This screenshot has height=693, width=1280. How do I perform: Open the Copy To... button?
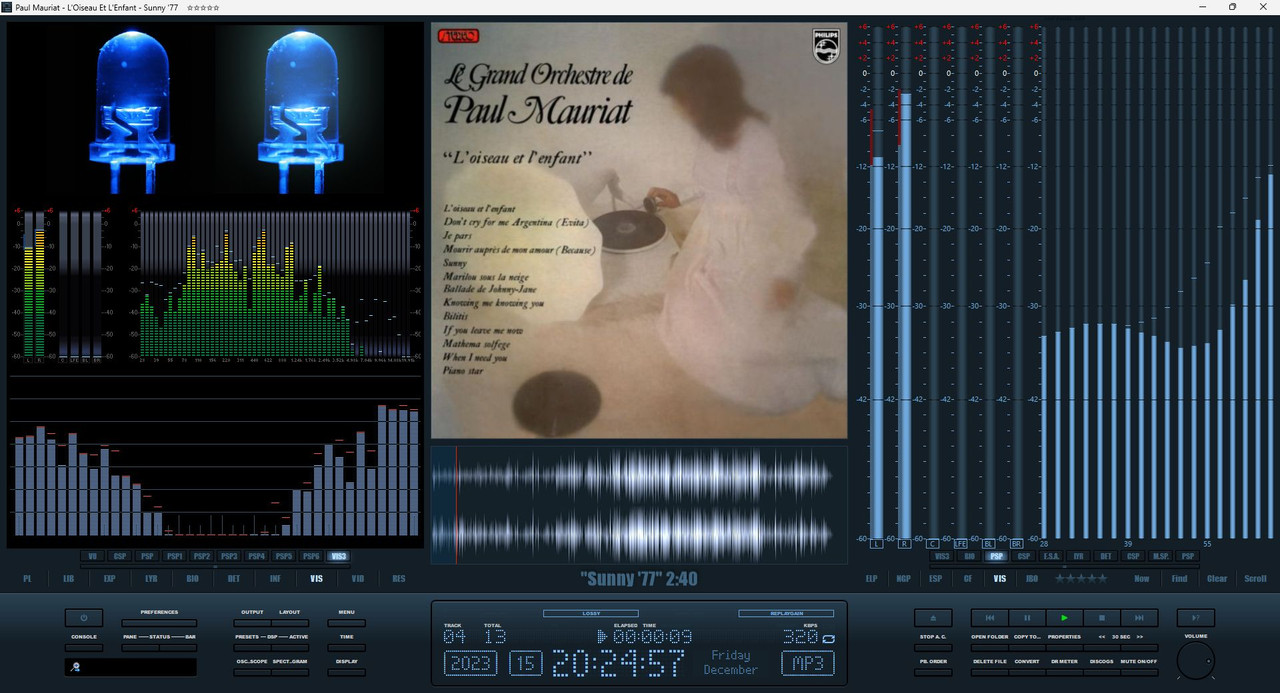coord(1027,648)
